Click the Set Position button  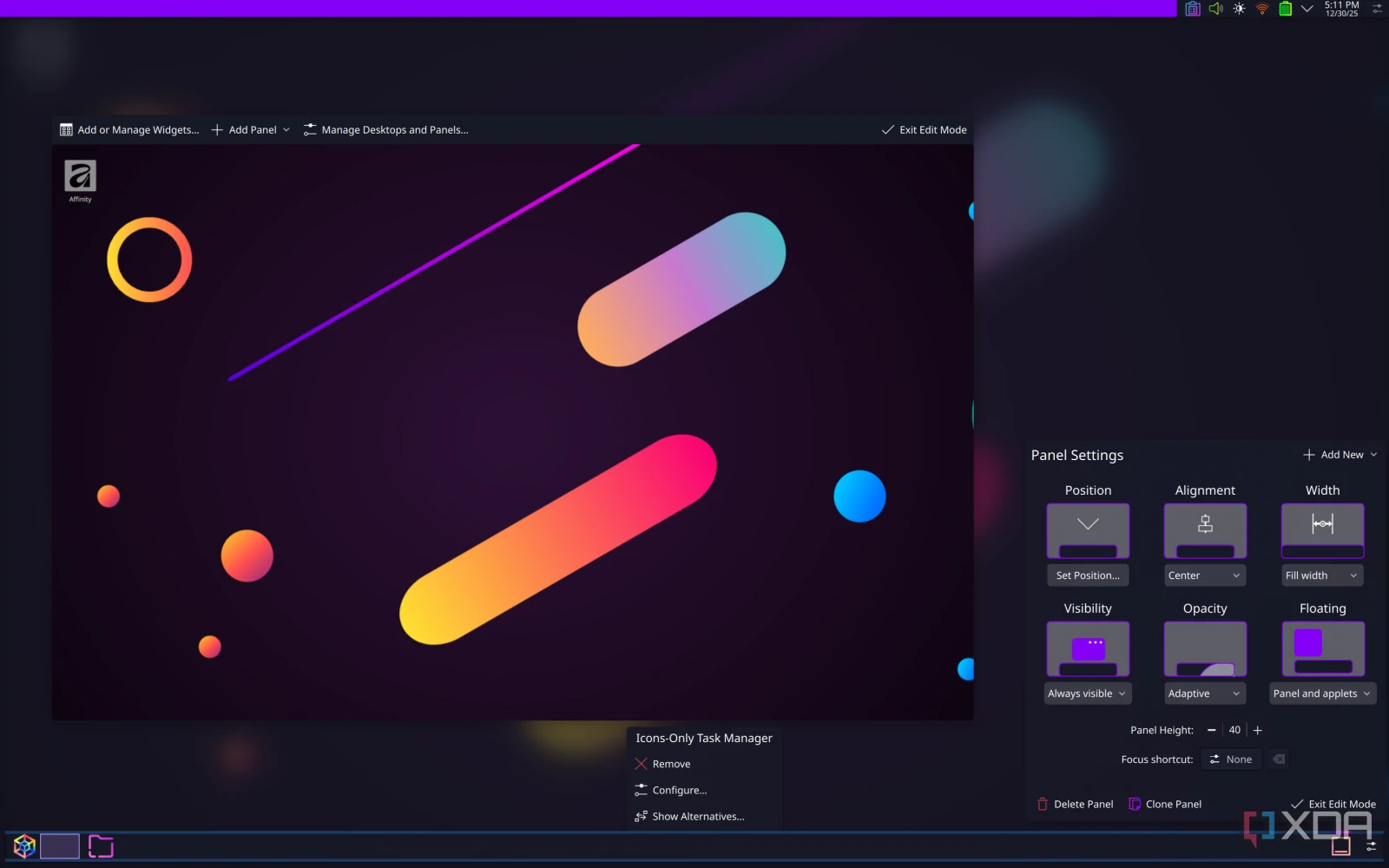point(1088,575)
